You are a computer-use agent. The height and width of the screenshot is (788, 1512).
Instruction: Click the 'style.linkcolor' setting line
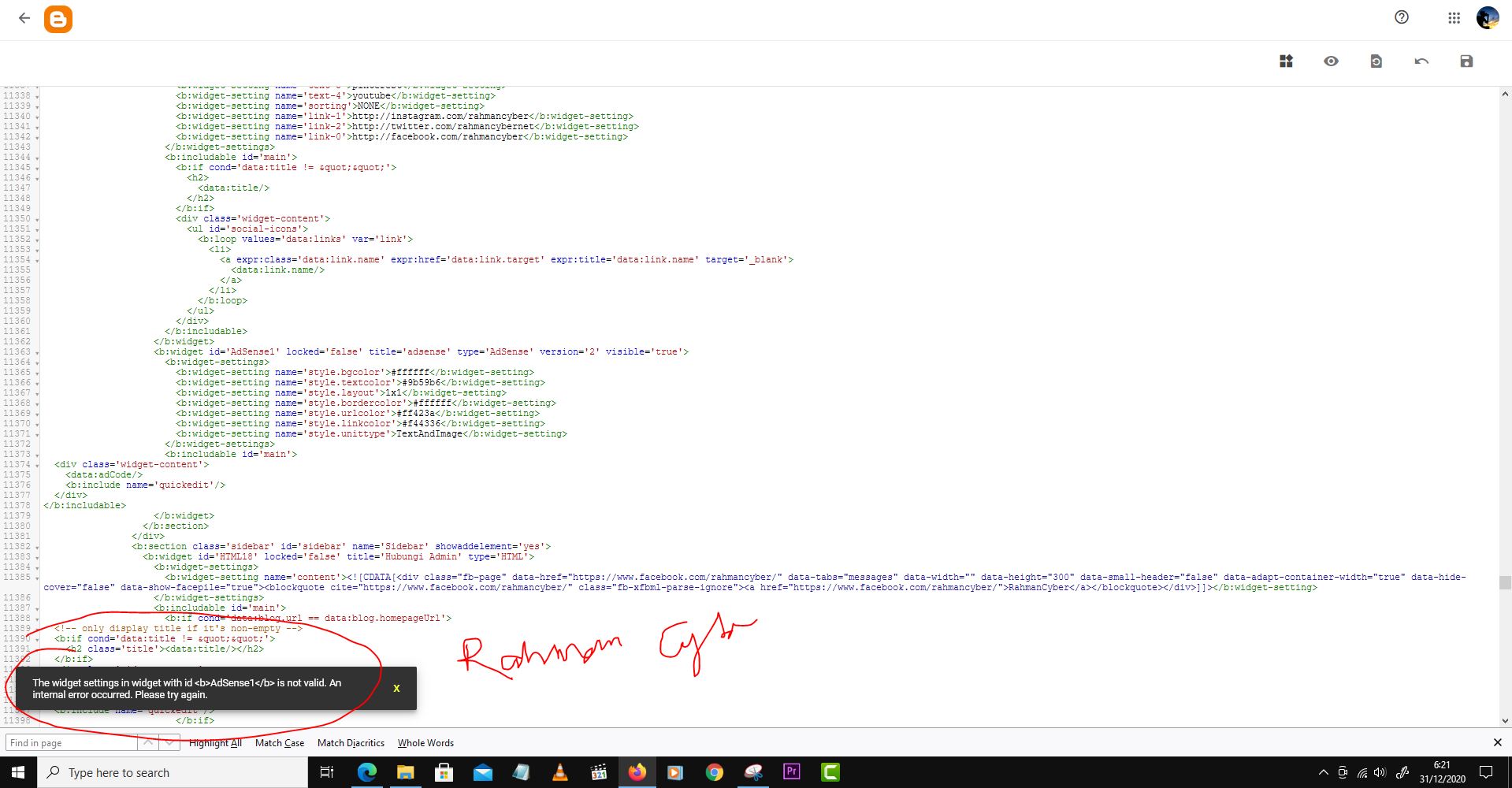coord(360,423)
